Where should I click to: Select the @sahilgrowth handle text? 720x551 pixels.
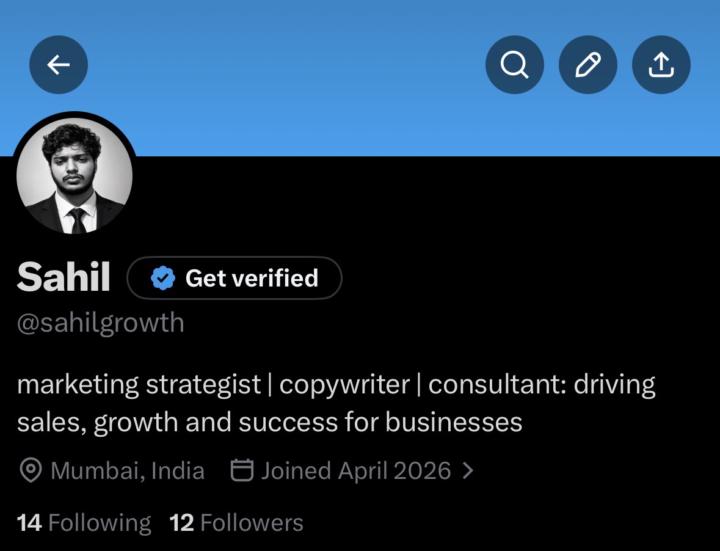(101, 323)
